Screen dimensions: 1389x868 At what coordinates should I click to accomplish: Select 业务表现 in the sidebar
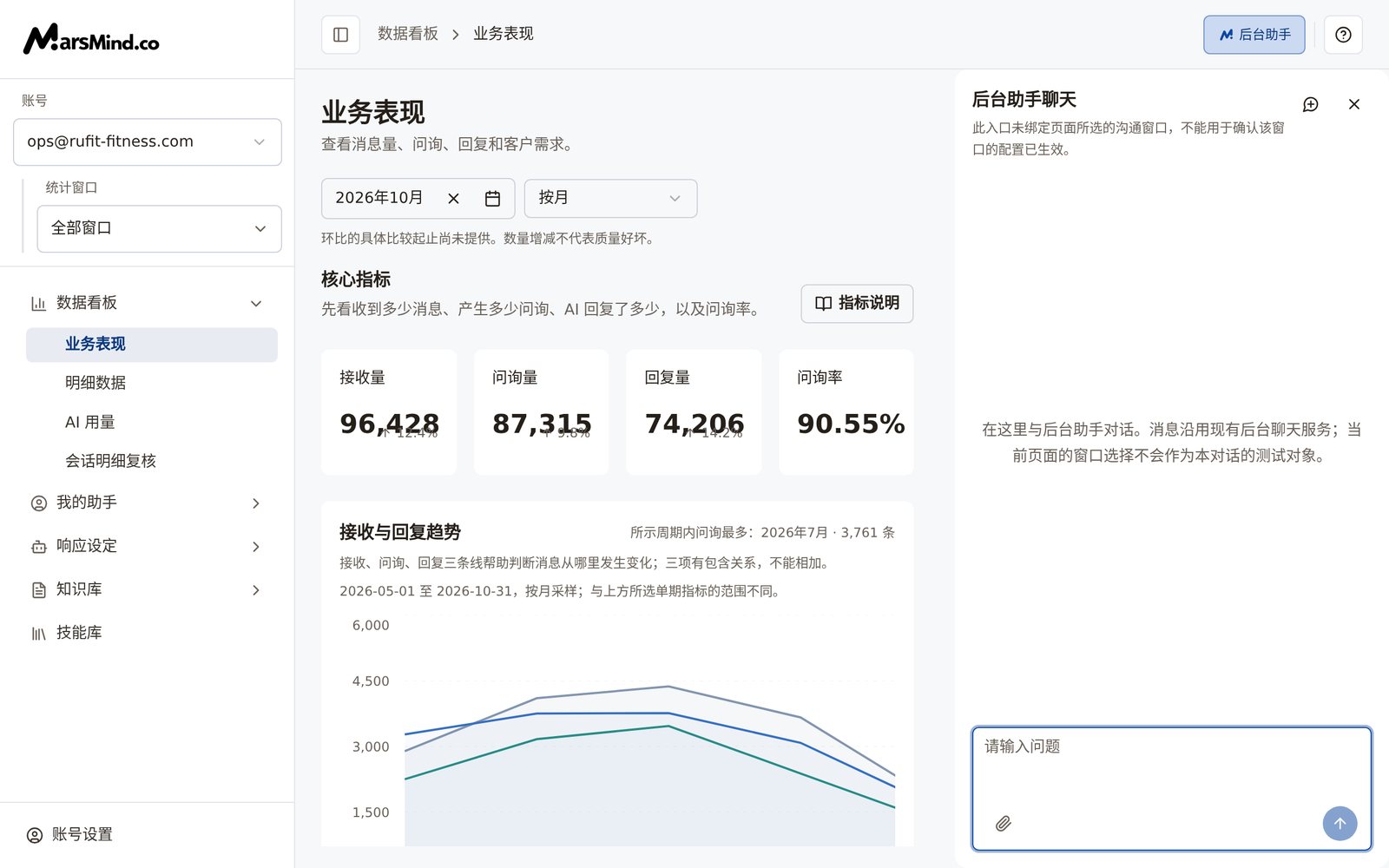152,345
